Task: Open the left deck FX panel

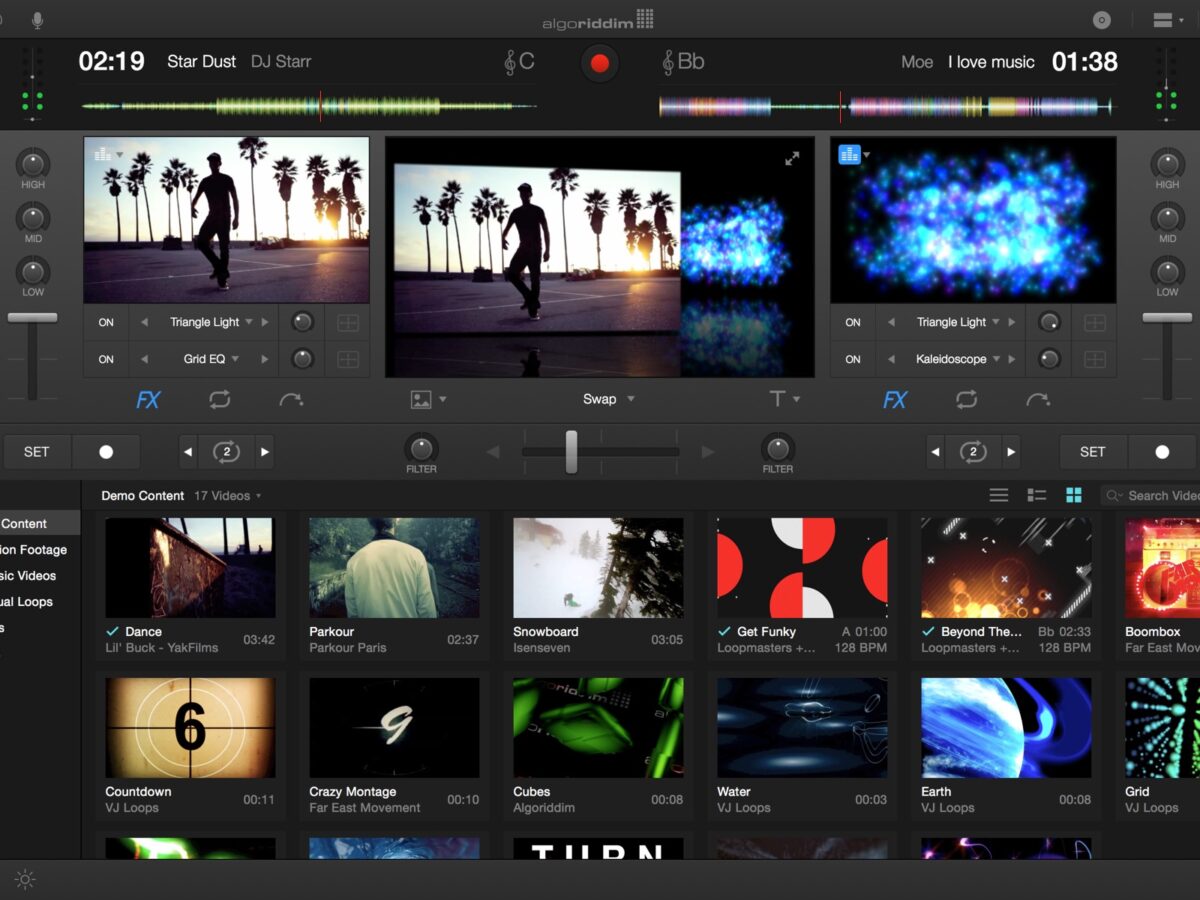Action: click(x=148, y=400)
